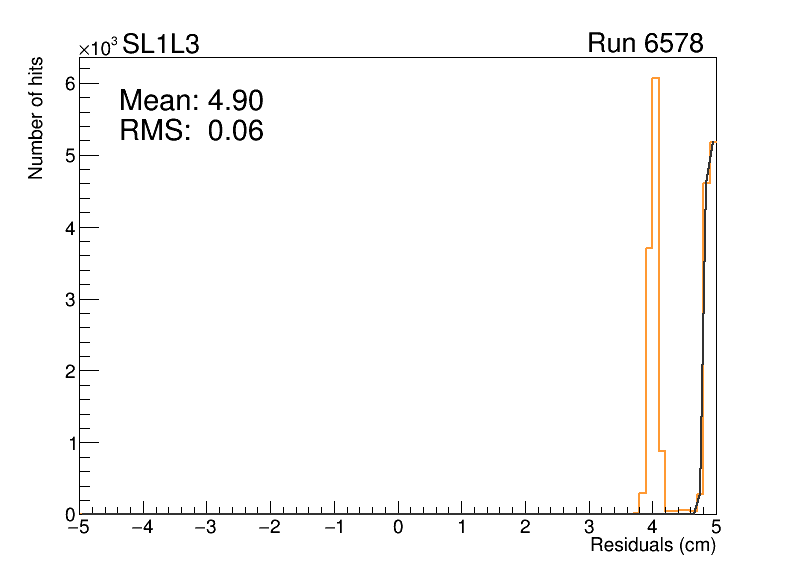Click the Mean: 4.90 statistic text

(191, 101)
